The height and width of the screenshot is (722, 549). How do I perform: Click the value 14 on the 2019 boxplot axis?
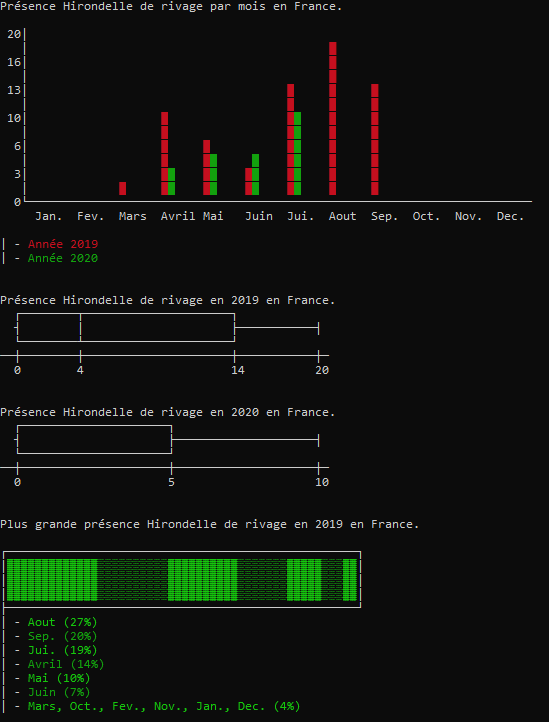pos(238,370)
